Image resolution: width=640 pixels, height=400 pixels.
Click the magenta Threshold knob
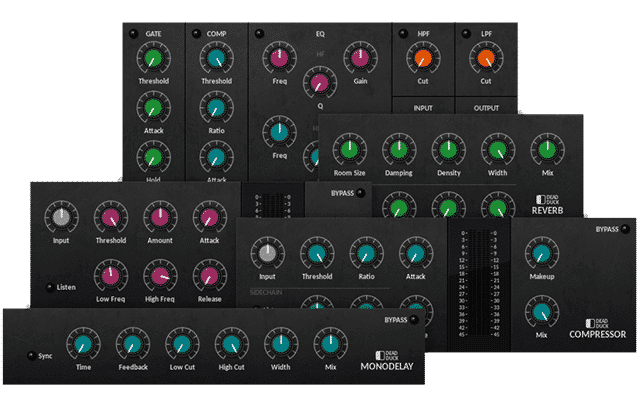(111, 218)
